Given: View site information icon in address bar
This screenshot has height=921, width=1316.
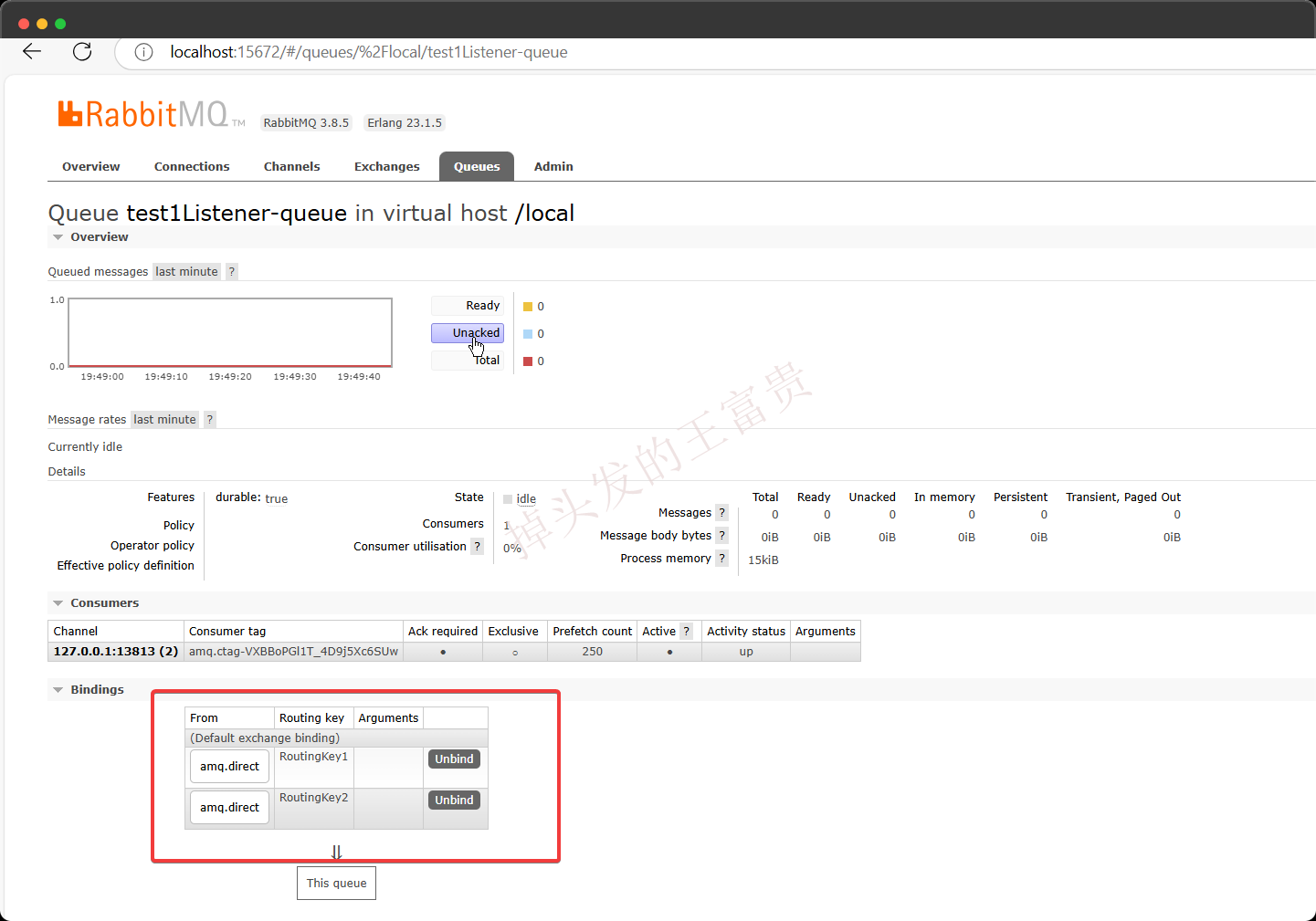Looking at the screenshot, I should (x=143, y=52).
